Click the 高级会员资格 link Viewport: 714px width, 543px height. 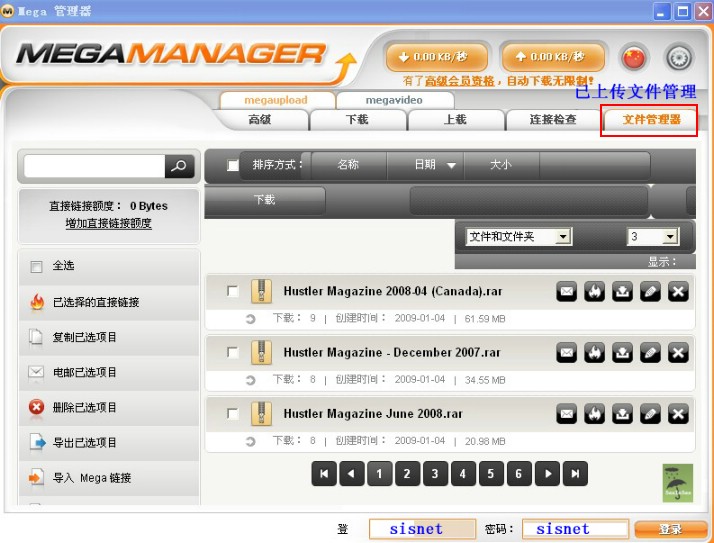coord(459,82)
